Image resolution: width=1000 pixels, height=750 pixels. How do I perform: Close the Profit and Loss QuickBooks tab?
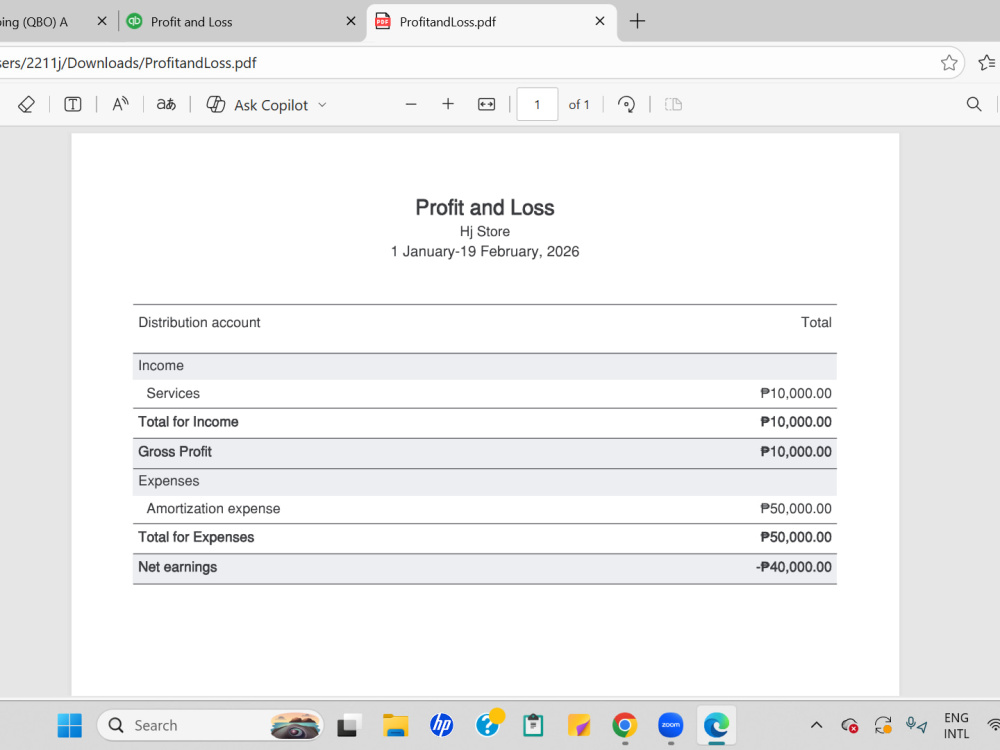[351, 21]
